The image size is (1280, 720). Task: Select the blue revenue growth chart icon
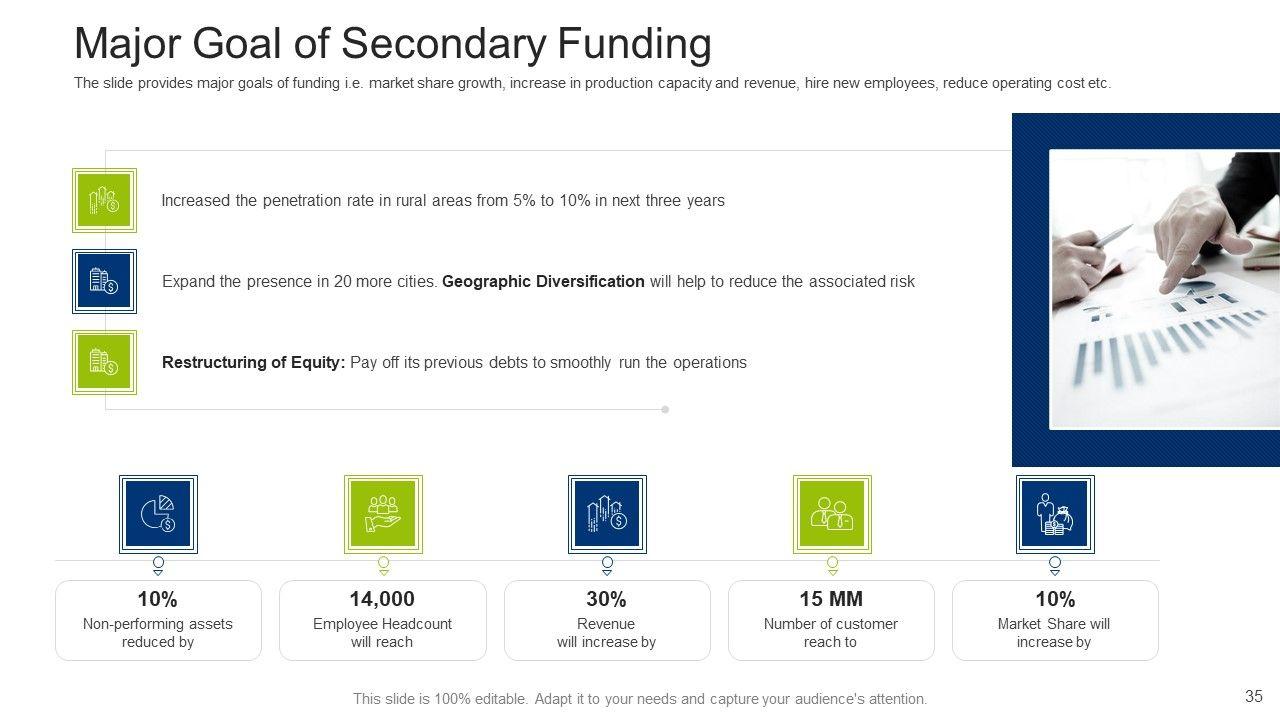coord(607,514)
